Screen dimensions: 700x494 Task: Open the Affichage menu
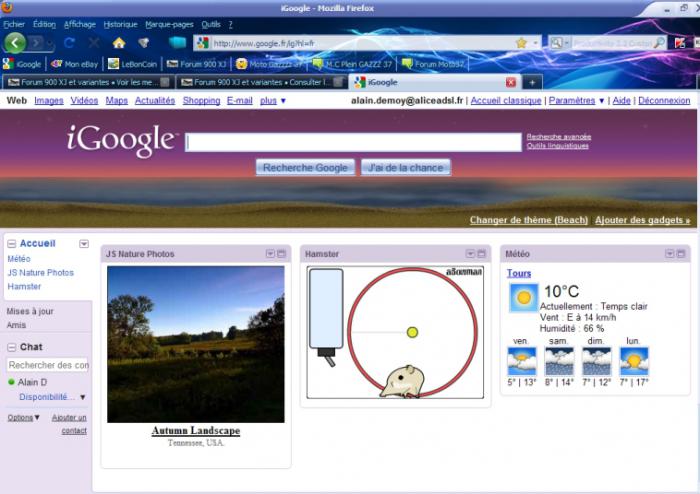[x=79, y=25]
